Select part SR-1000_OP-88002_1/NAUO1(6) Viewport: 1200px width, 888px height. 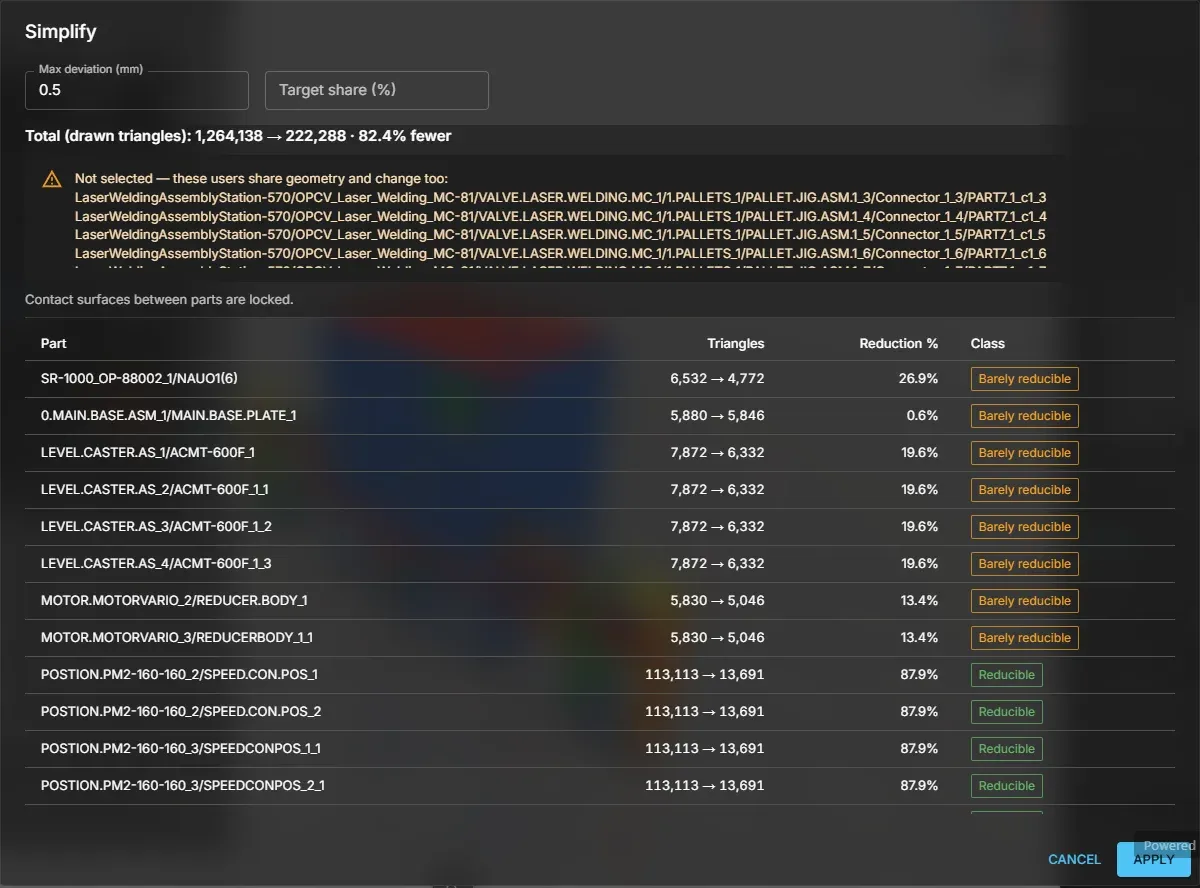pos(600,379)
